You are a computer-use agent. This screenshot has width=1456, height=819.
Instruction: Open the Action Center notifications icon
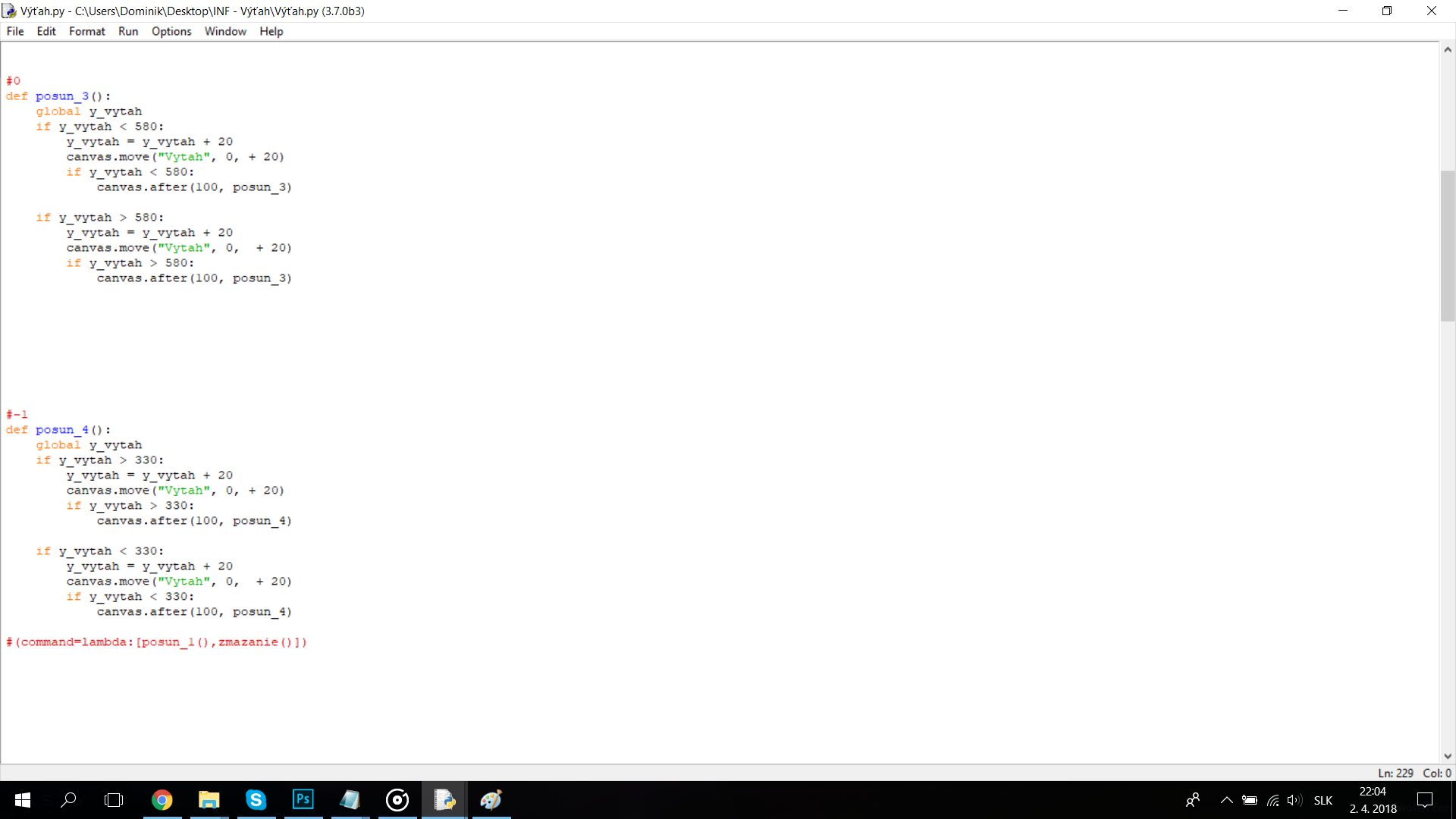click(1425, 800)
